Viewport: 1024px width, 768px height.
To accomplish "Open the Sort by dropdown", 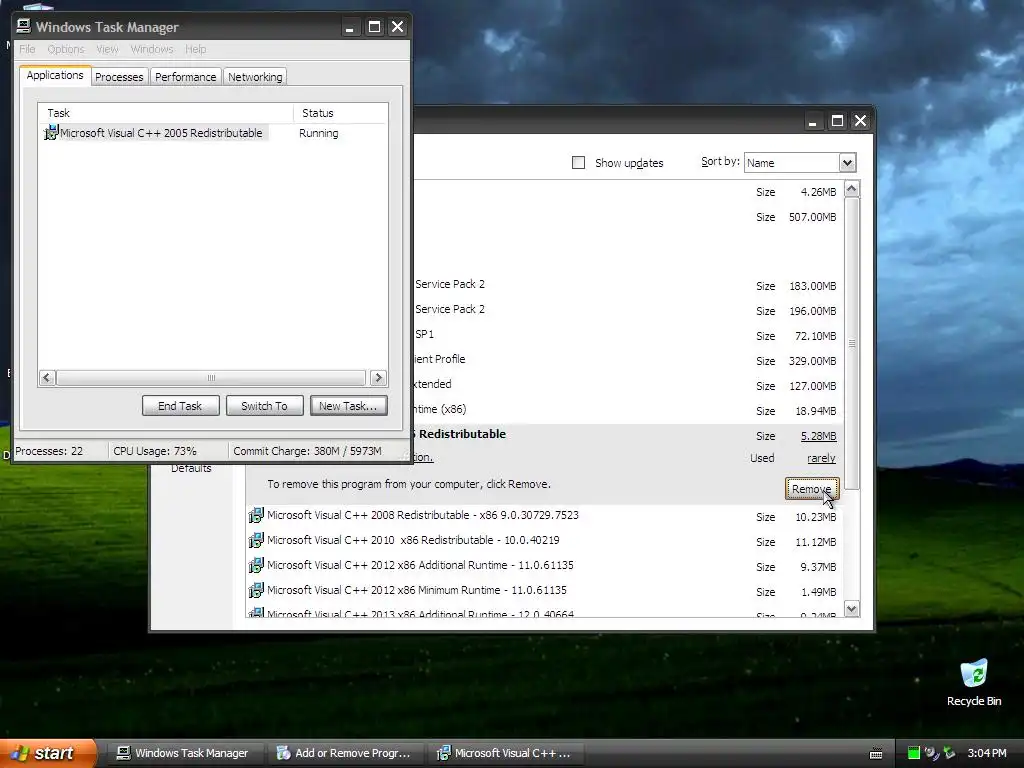I will pos(847,163).
